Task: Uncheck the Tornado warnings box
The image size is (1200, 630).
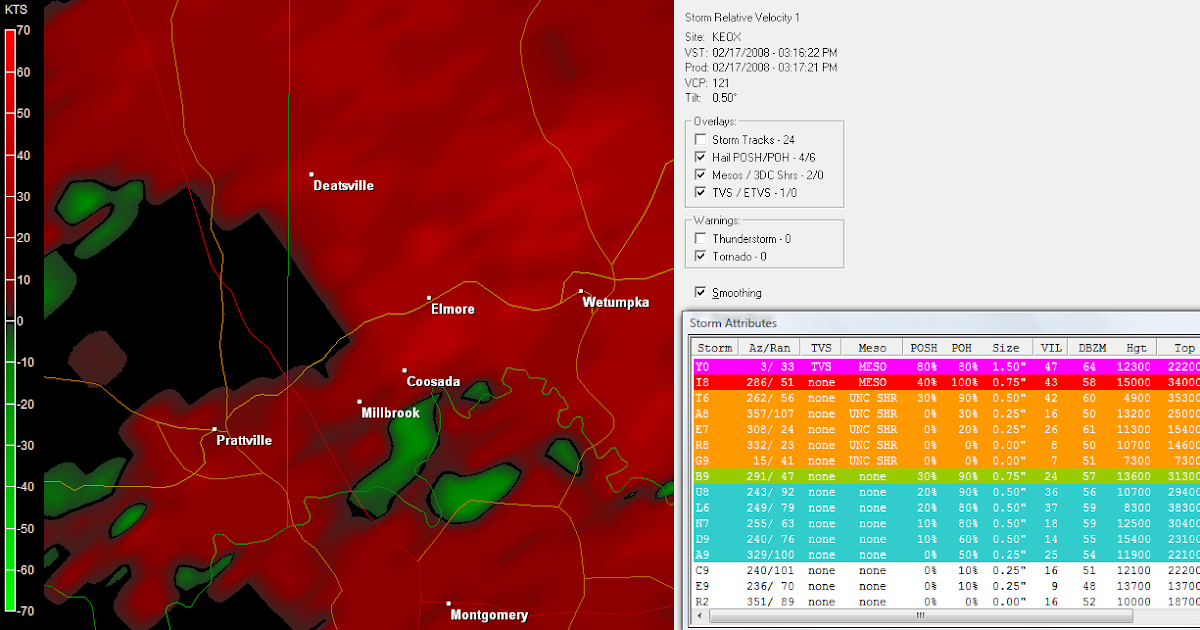Action: 700,257
